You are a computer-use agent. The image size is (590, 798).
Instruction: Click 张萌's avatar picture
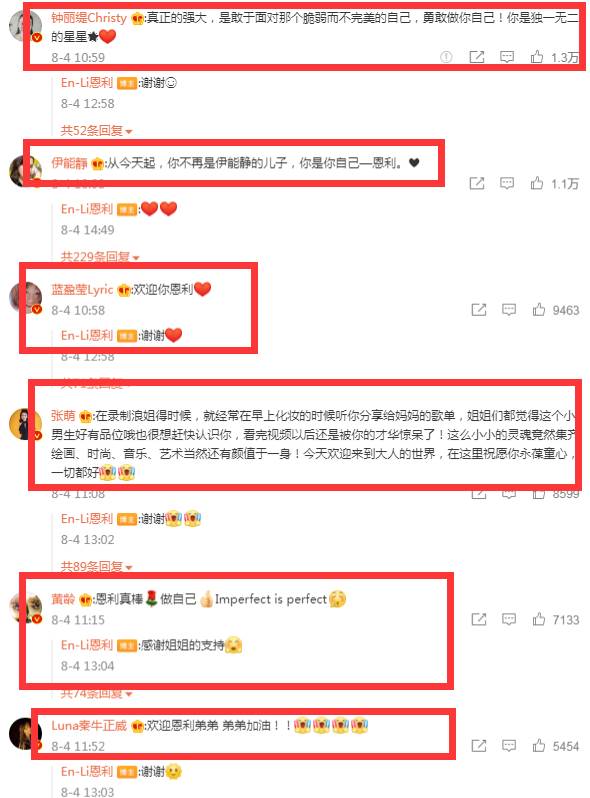pyautogui.click(x=25, y=424)
